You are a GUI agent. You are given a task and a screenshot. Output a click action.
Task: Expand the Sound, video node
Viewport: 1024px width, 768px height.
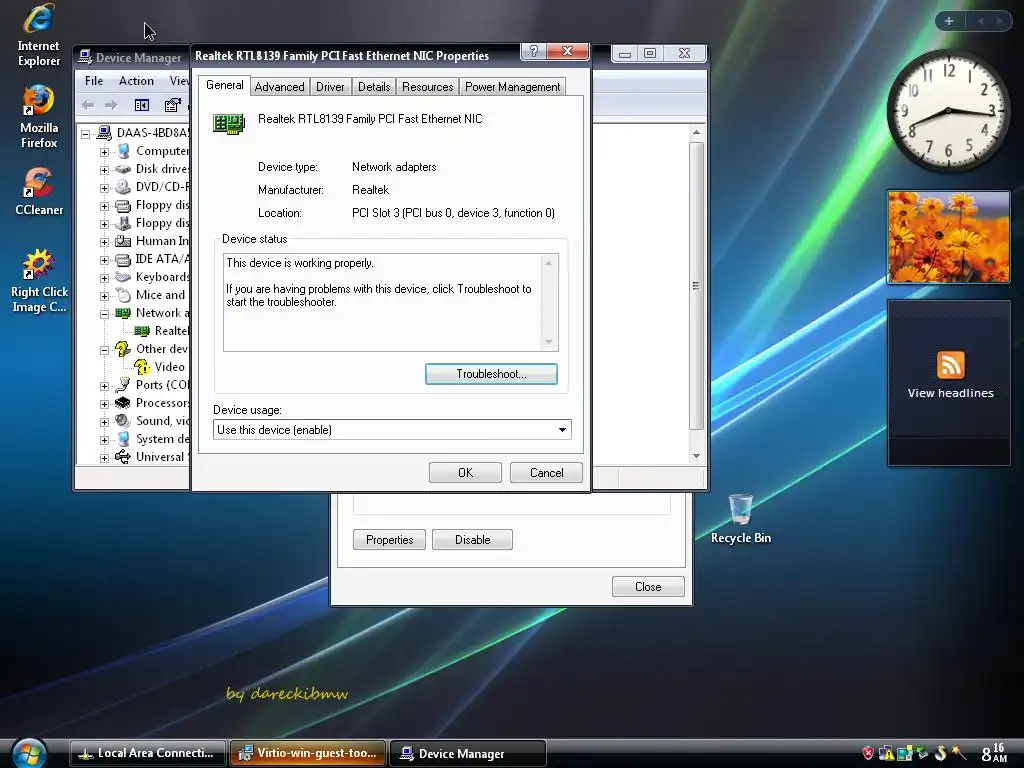(104, 422)
